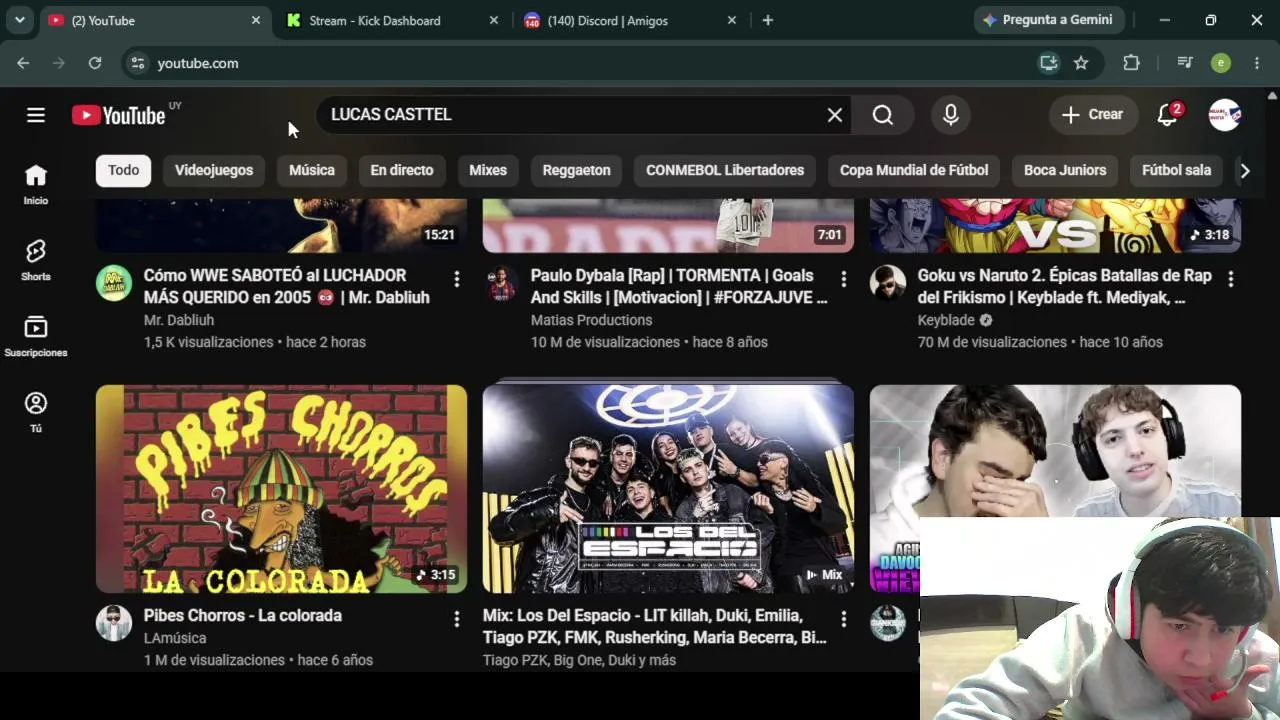Image resolution: width=1280 pixels, height=720 pixels.
Task: Switch to Discord | Amigos tab
Action: pos(631,20)
